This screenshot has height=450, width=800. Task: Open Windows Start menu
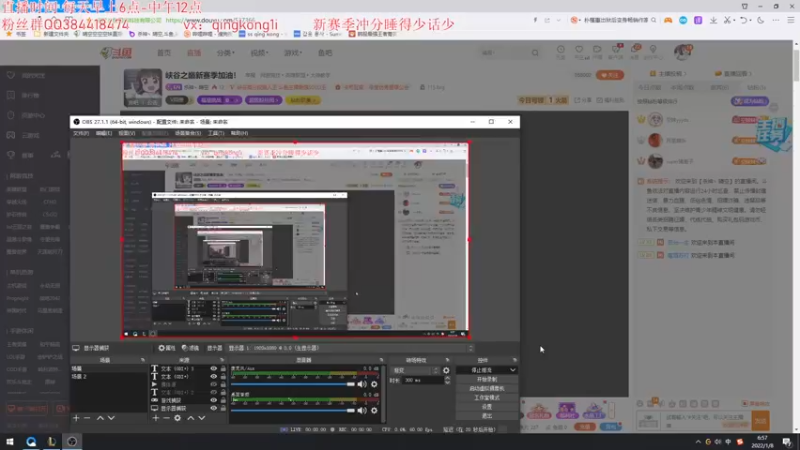click(x=10, y=441)
